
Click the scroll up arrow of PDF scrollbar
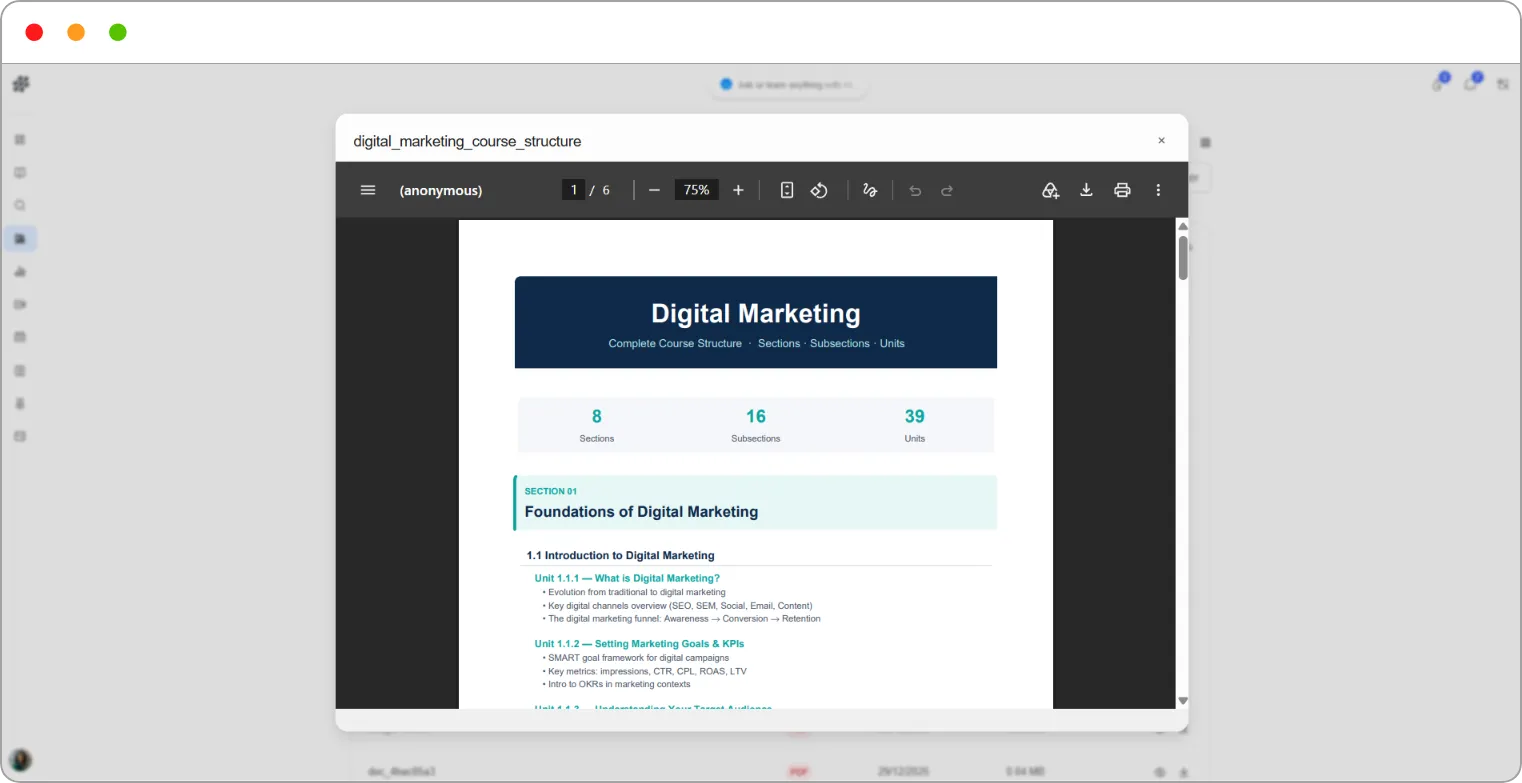pos(1183,226)
